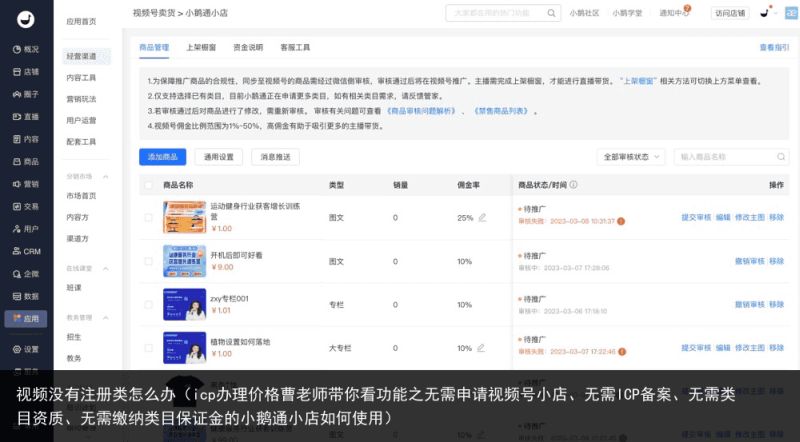Select 经营渠道 in the app menu
The image size is (800, 442).
coord(87,56)
